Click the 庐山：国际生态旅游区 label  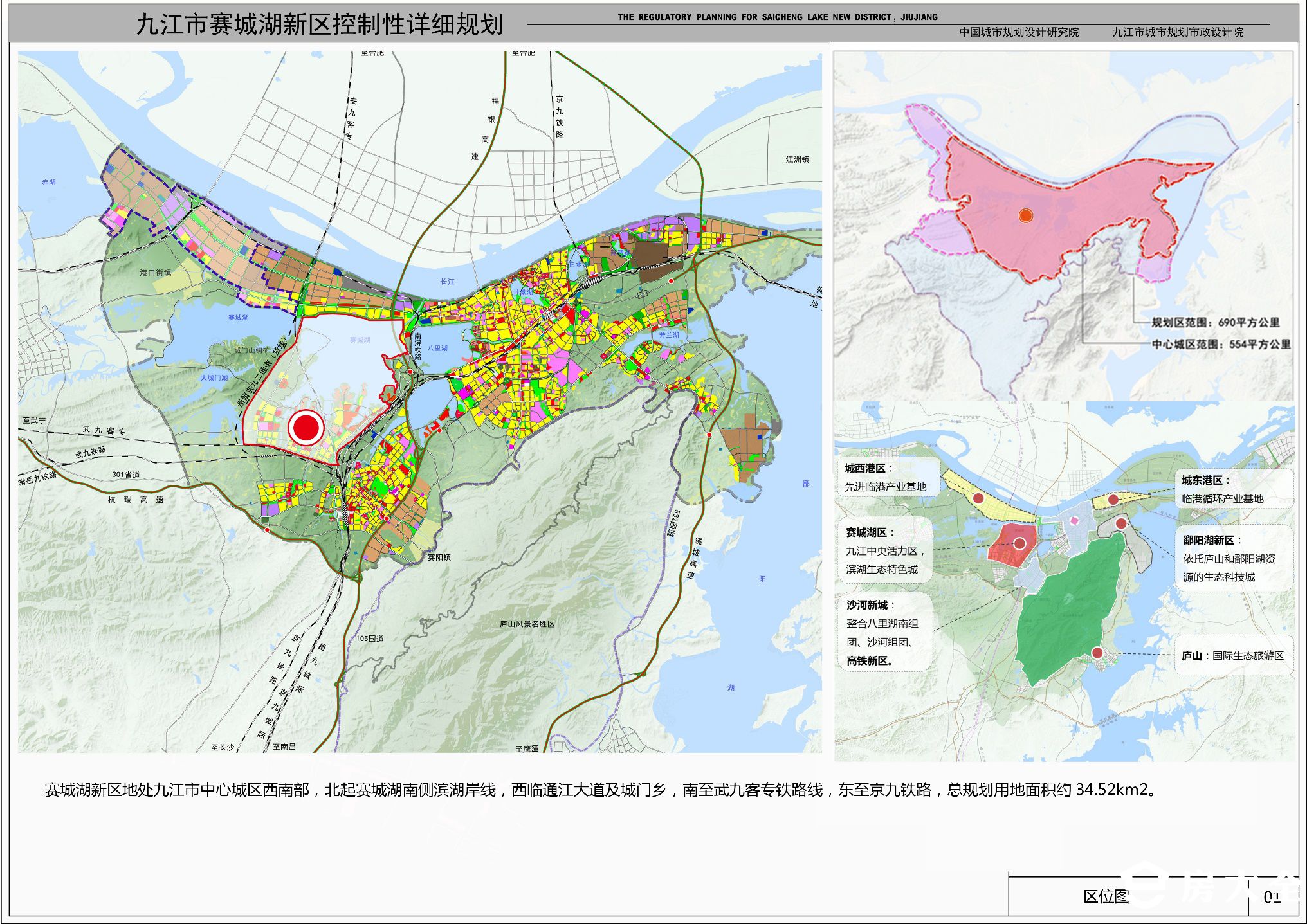click(x=1233, y=656)
